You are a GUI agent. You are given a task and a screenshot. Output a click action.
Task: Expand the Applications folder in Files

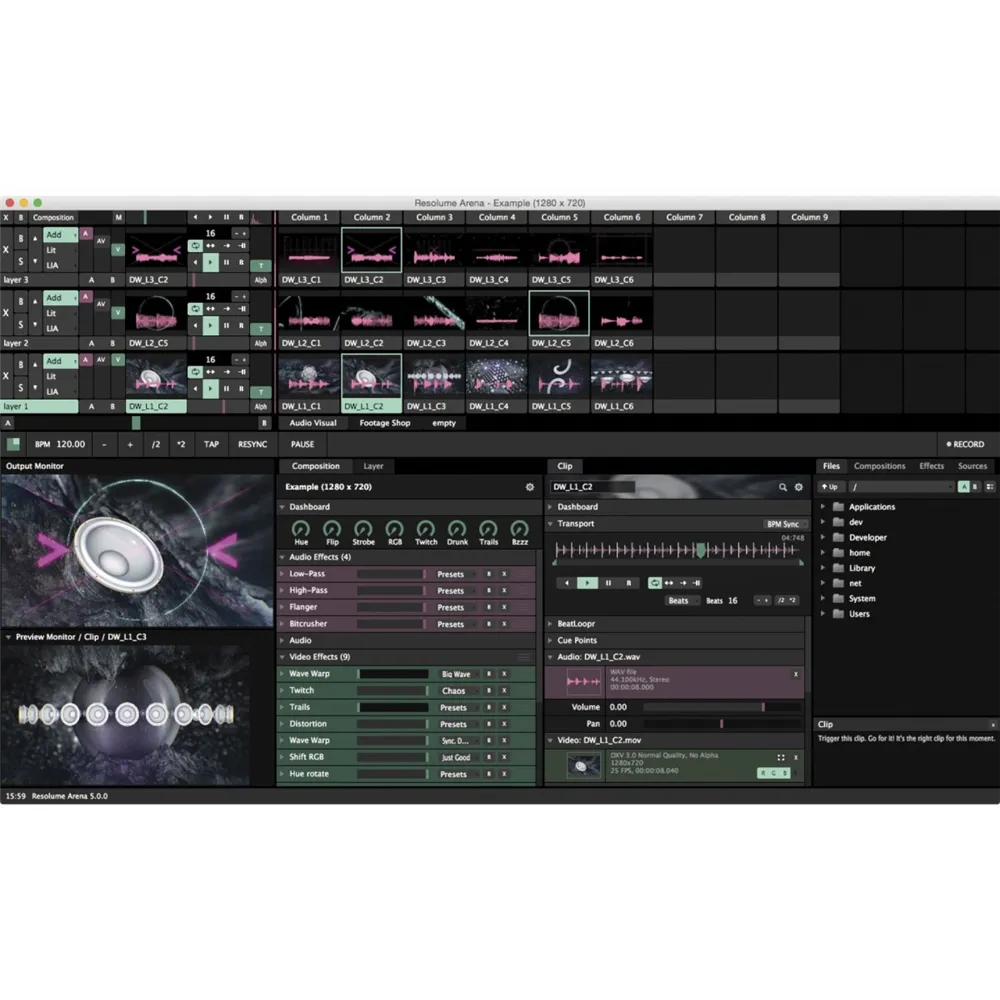pyautogui.click(x=823, y=507)
